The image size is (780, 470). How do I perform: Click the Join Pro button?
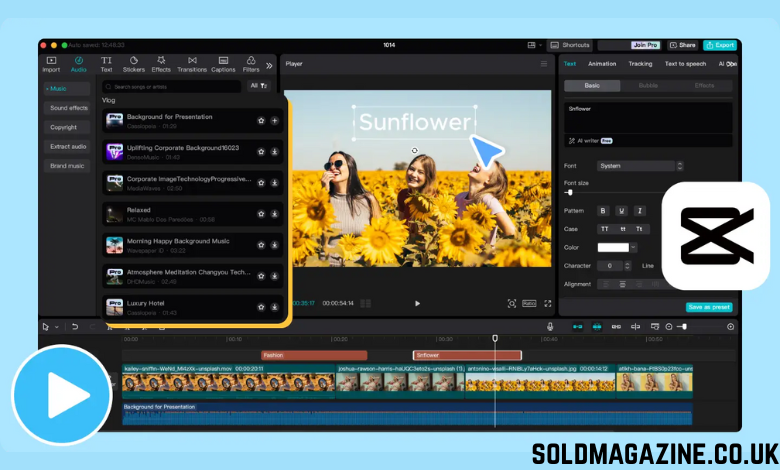click(x=645, y=45)
